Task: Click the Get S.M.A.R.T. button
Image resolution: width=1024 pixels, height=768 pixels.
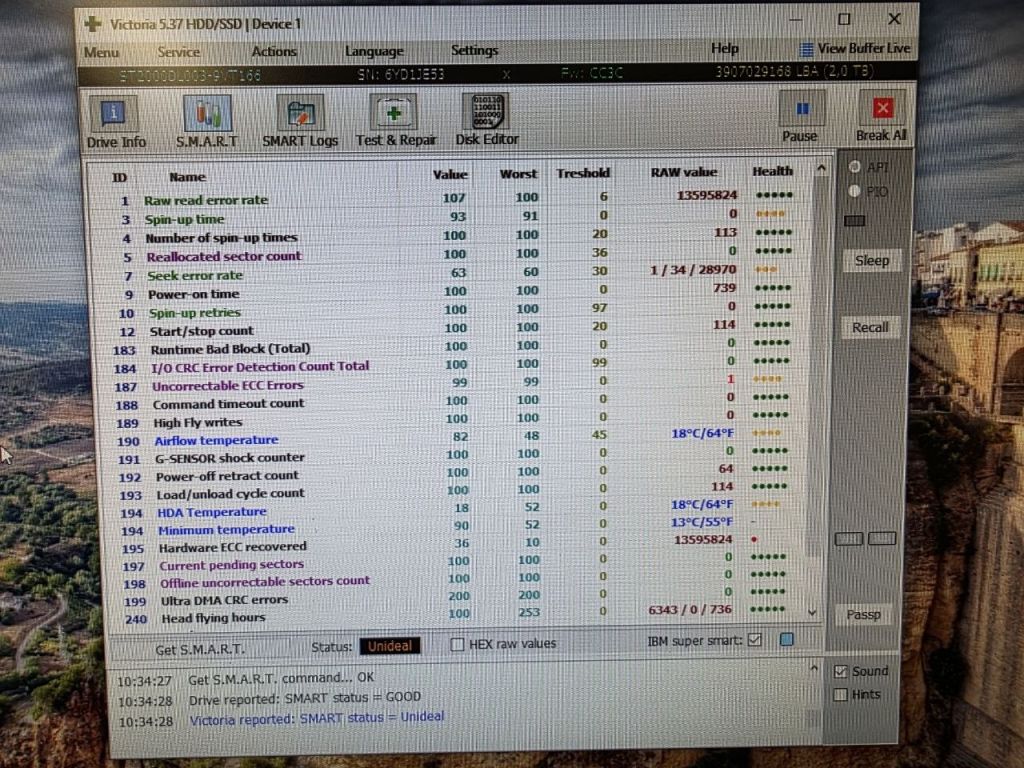Action: tap(200, 649)
